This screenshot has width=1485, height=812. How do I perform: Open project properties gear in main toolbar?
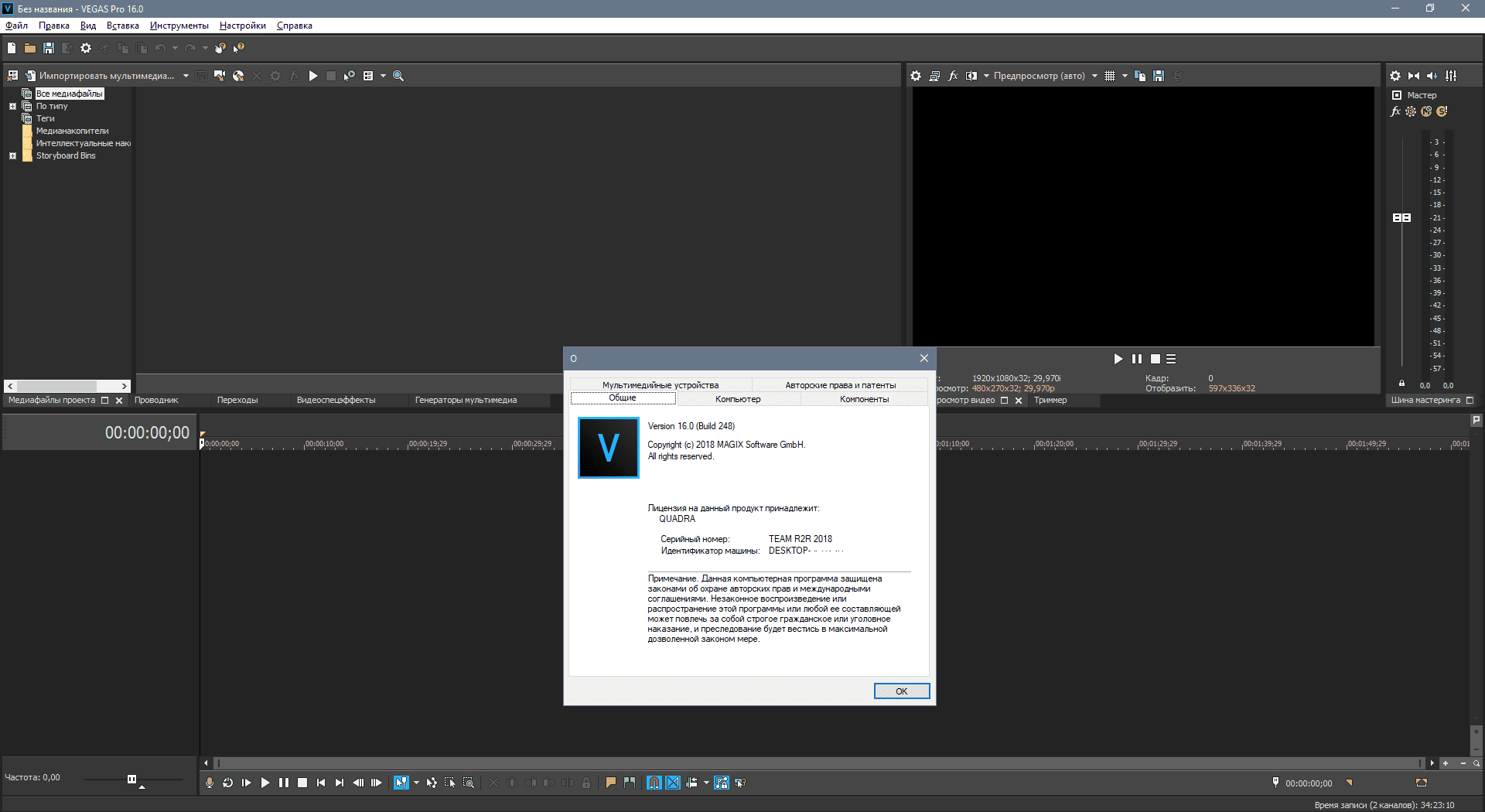point(86,48)
